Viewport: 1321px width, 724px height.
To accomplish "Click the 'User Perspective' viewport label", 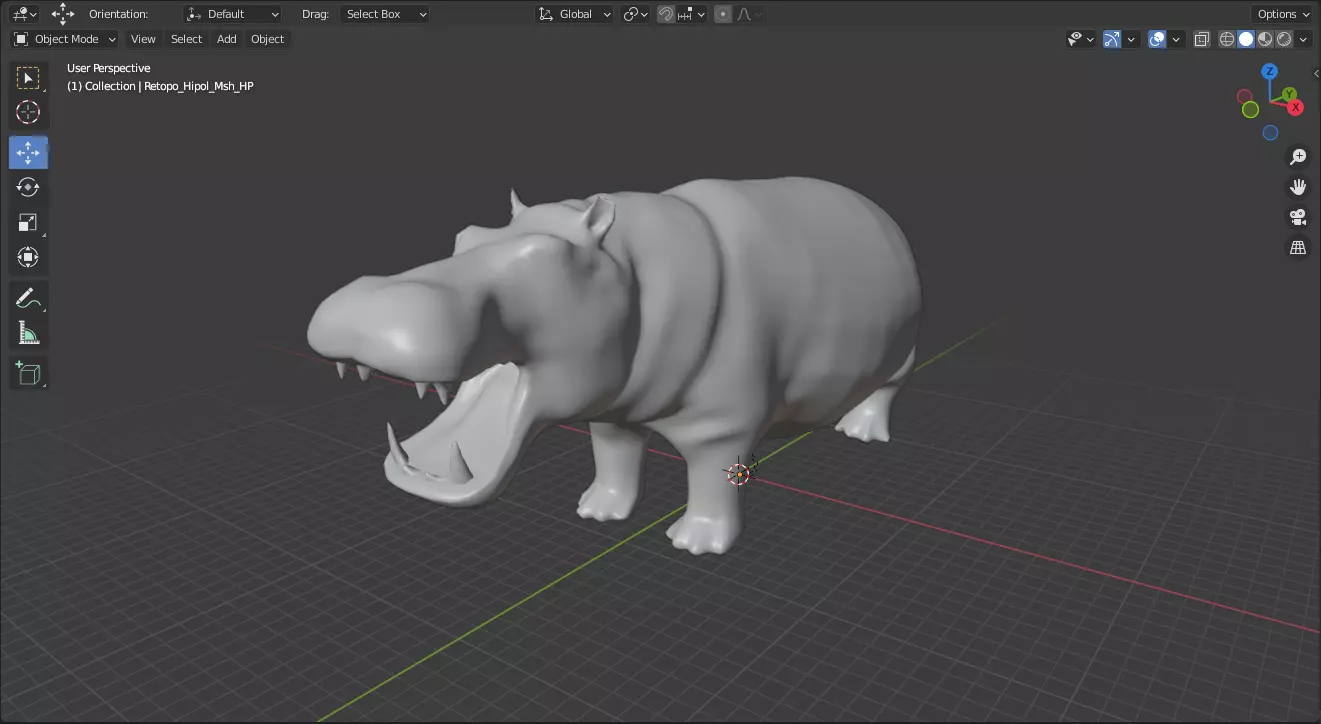I will [x=109, y=68].
